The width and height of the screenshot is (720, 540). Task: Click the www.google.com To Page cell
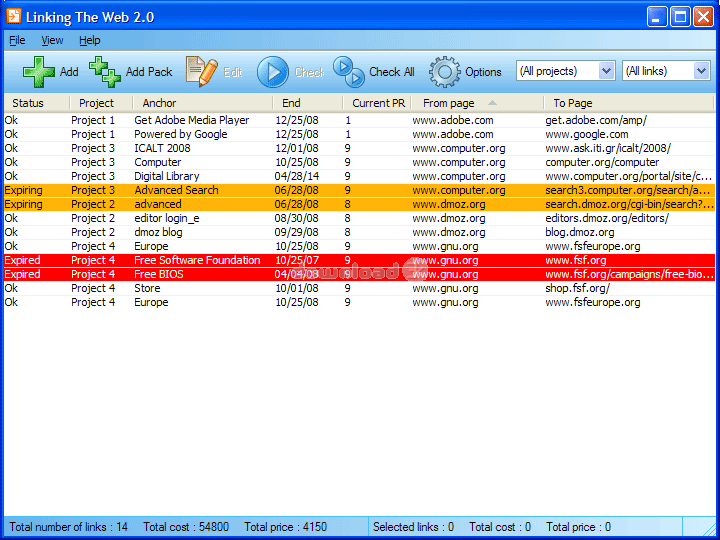(x=587, y=135)
